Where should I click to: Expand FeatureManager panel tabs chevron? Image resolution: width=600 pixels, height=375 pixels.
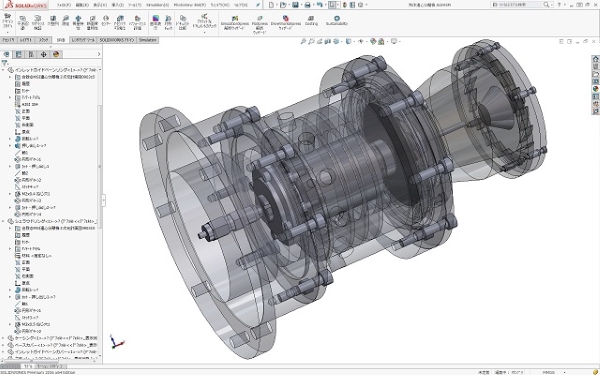[99, 54]
